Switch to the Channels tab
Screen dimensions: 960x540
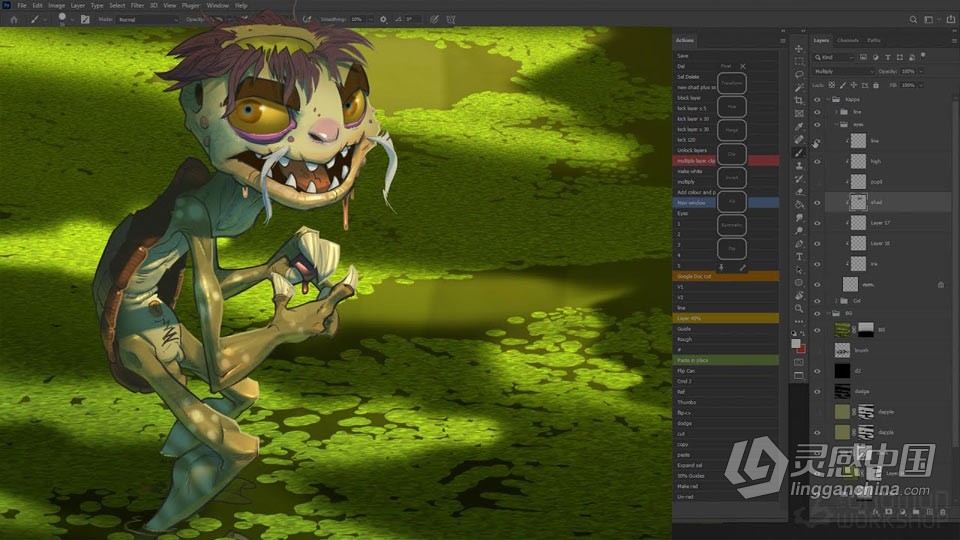(x=848, y=40)
